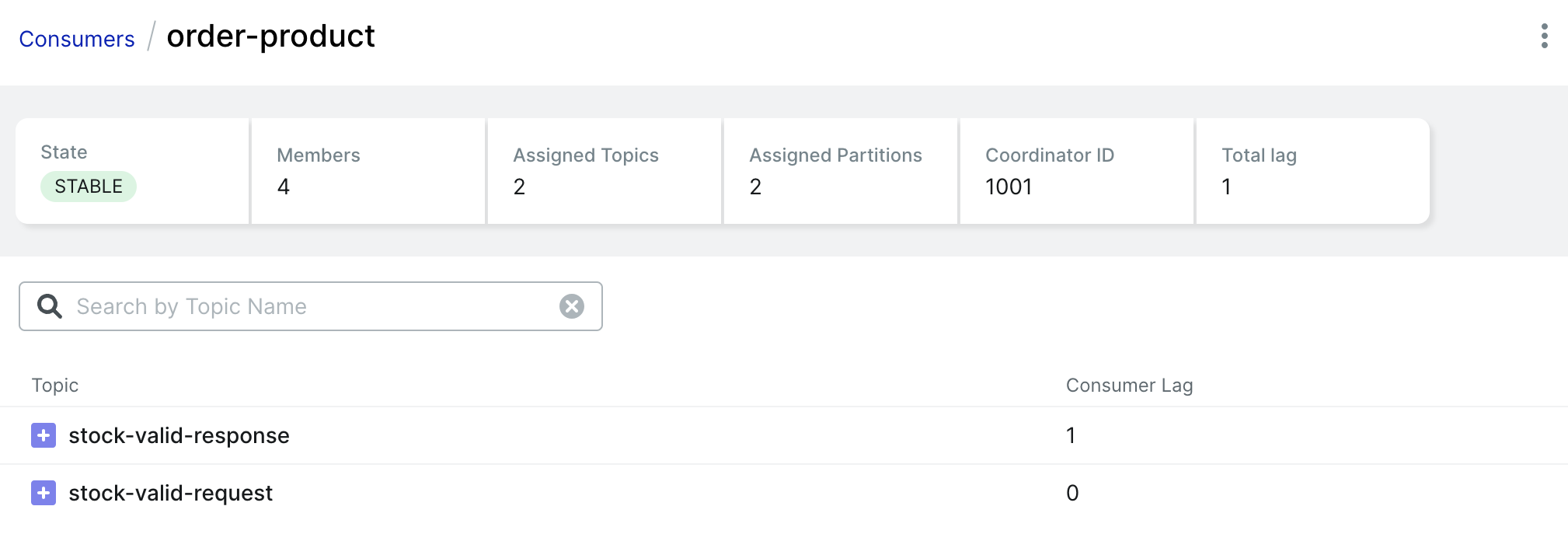Open the three-dot options menu
1568x541 pixels.
(x=1544, y=36)
